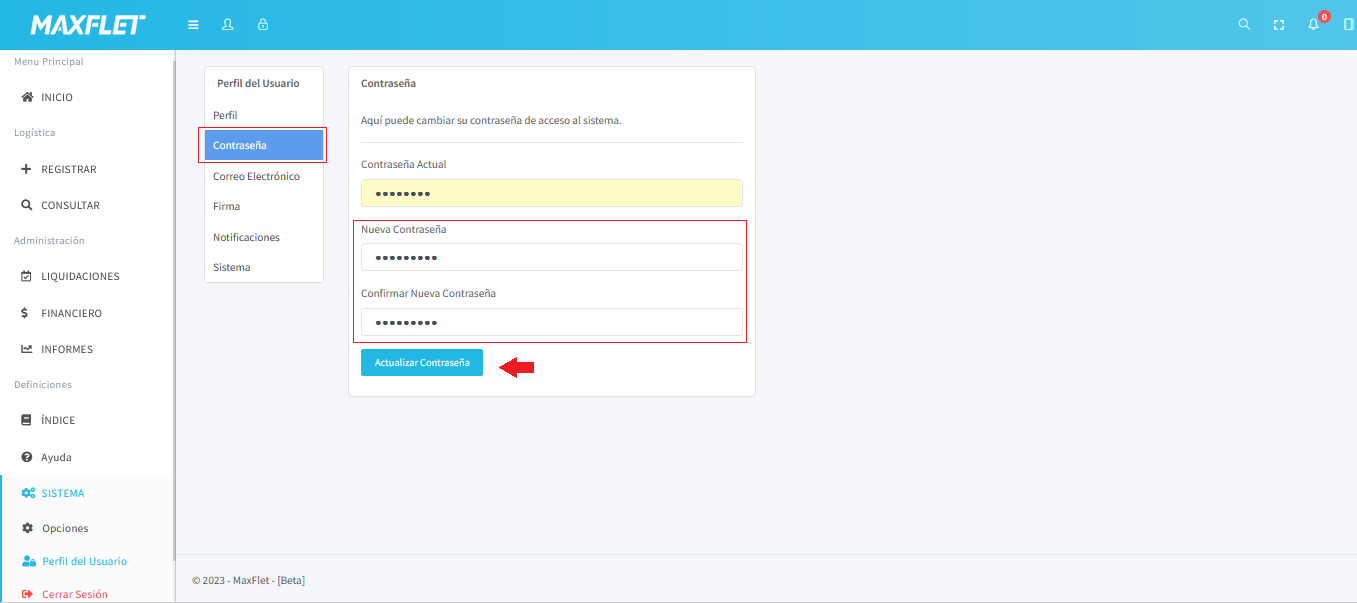This screenshot has height=603, width=1357.
Task: Expand the LIQUIDACIONES sidebar section
Action: point(79,276)
